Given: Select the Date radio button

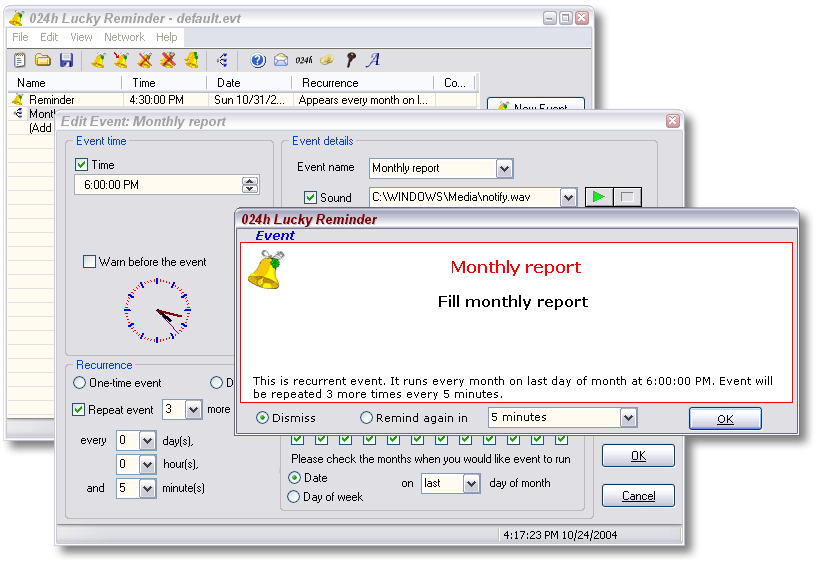Looking at the screenshot, I should tap(294, 478).
